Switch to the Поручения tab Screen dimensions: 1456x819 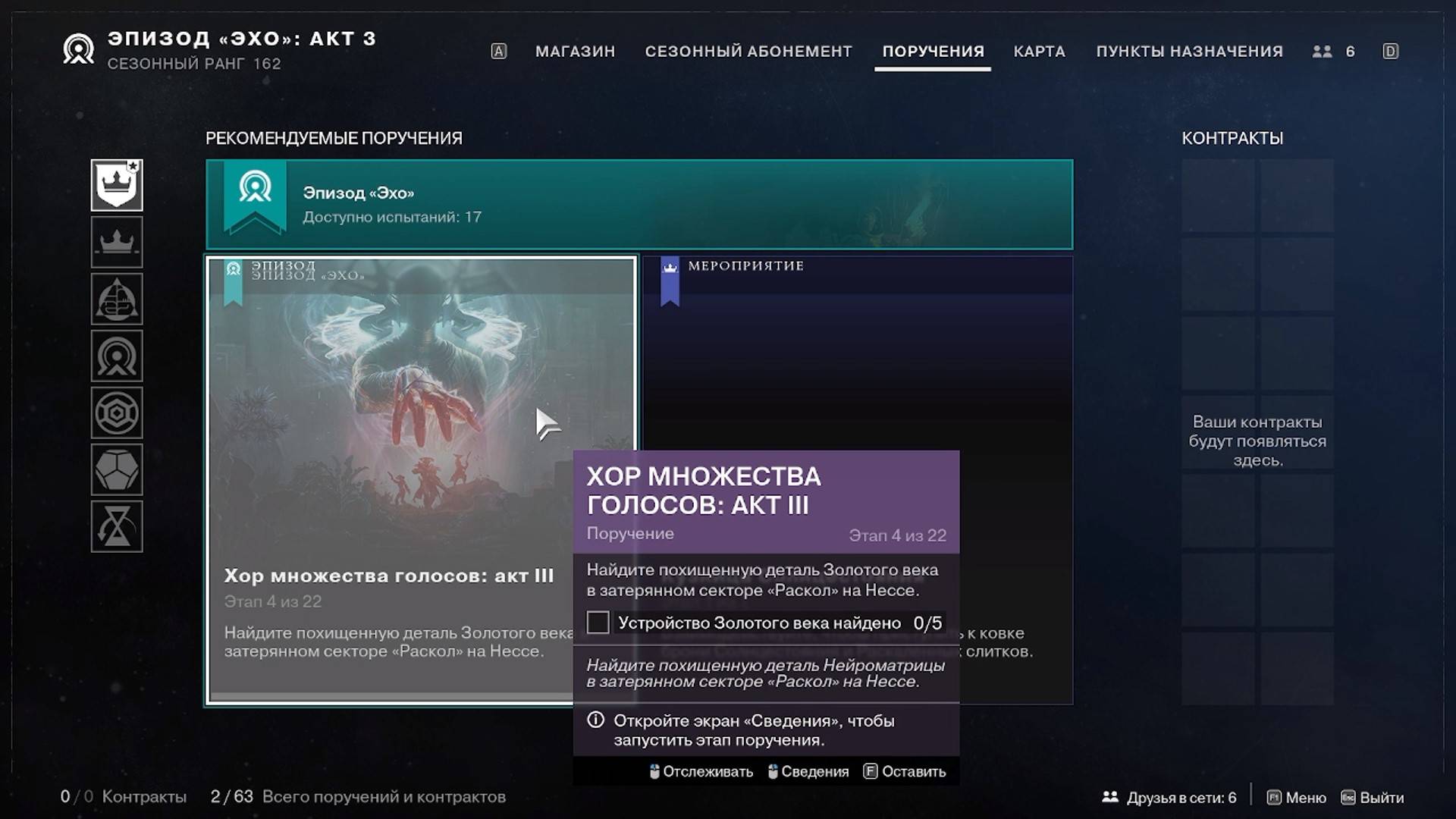coord(933,52)
